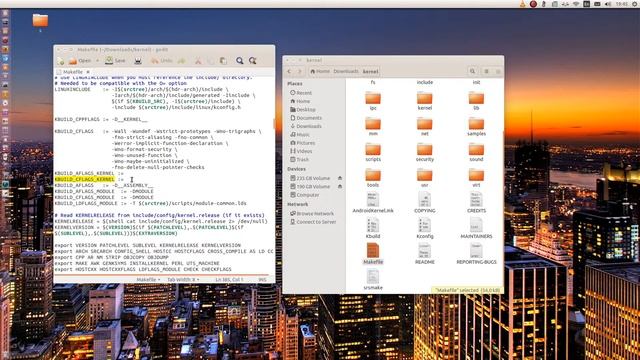
Task: Select 235 GB Volume device
Action: pyautogui.click(x=310, y=178)
